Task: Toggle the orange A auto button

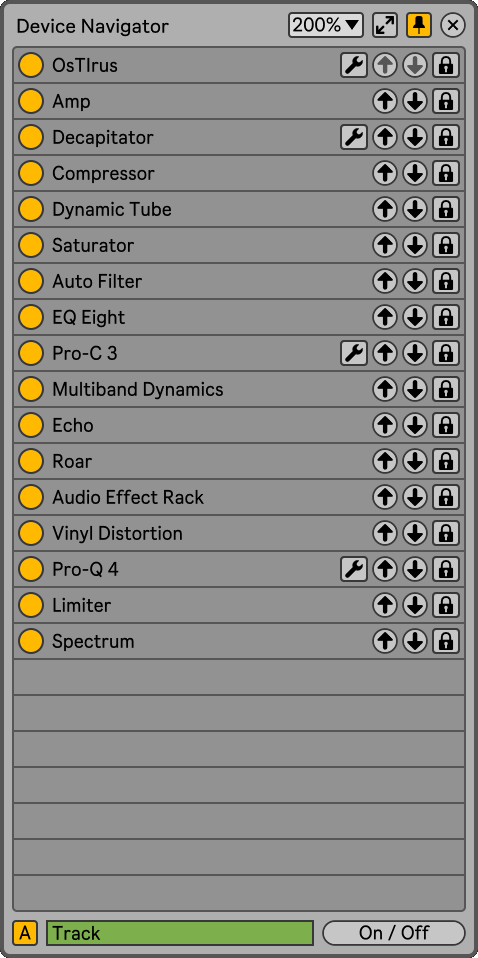Action: tap(25, 933)
